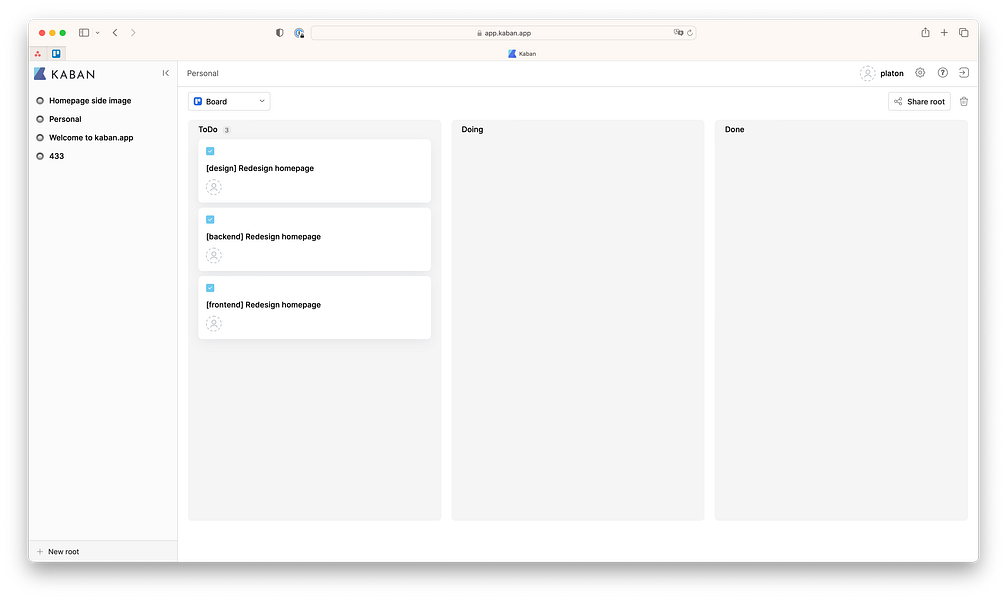This screenshot has height=600, width=1007.
Task: Toggle checkbox on backend Redesign homepage card
Action: (x=210, y=220)
